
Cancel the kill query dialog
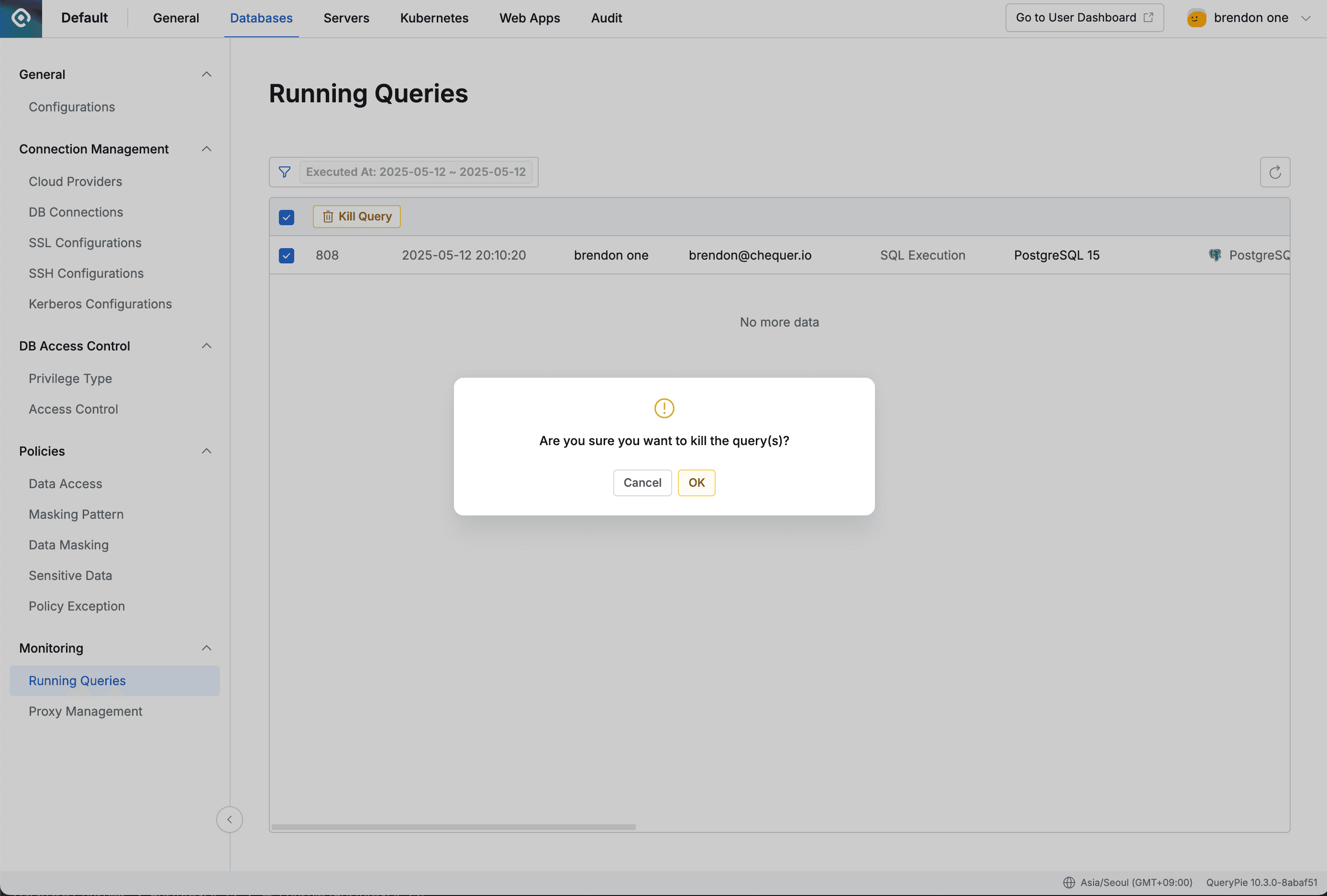(x=642, y=482)
